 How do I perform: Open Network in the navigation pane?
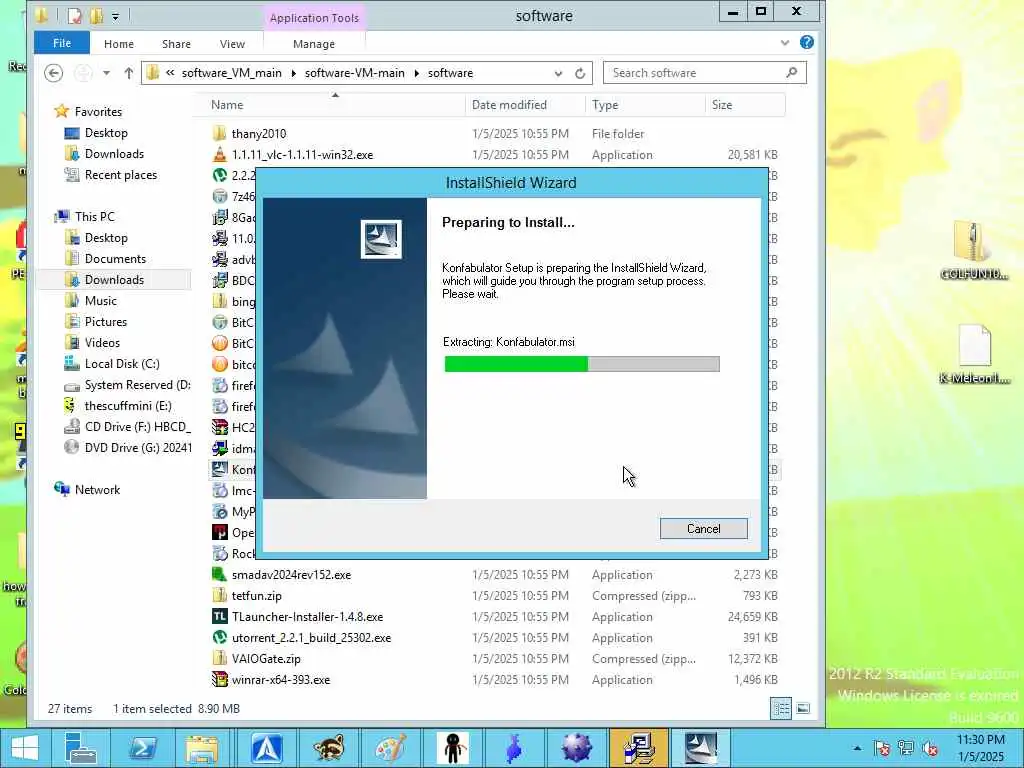click(97, 489)
